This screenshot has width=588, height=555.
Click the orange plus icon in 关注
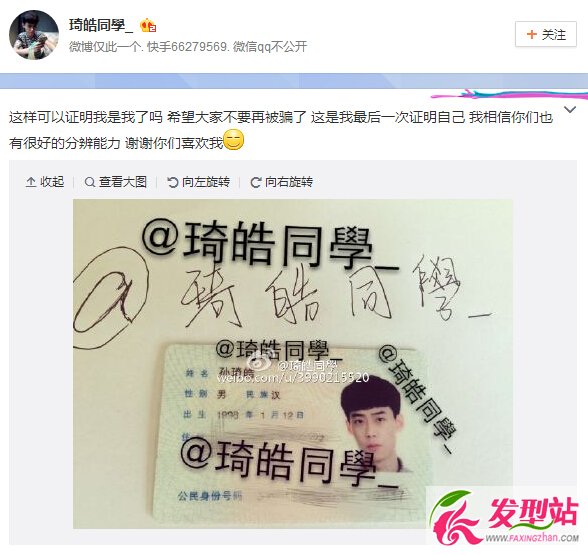pos(531,34)
